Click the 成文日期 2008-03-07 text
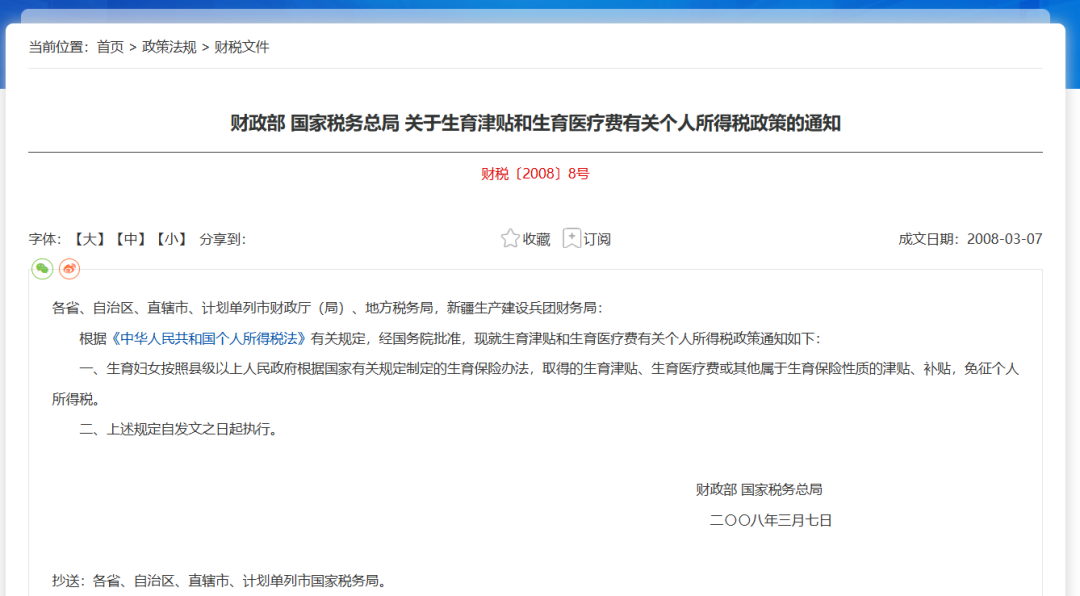Image resolution: width=1080 pixels, height=596 pixels. click(x=970, y=239)
